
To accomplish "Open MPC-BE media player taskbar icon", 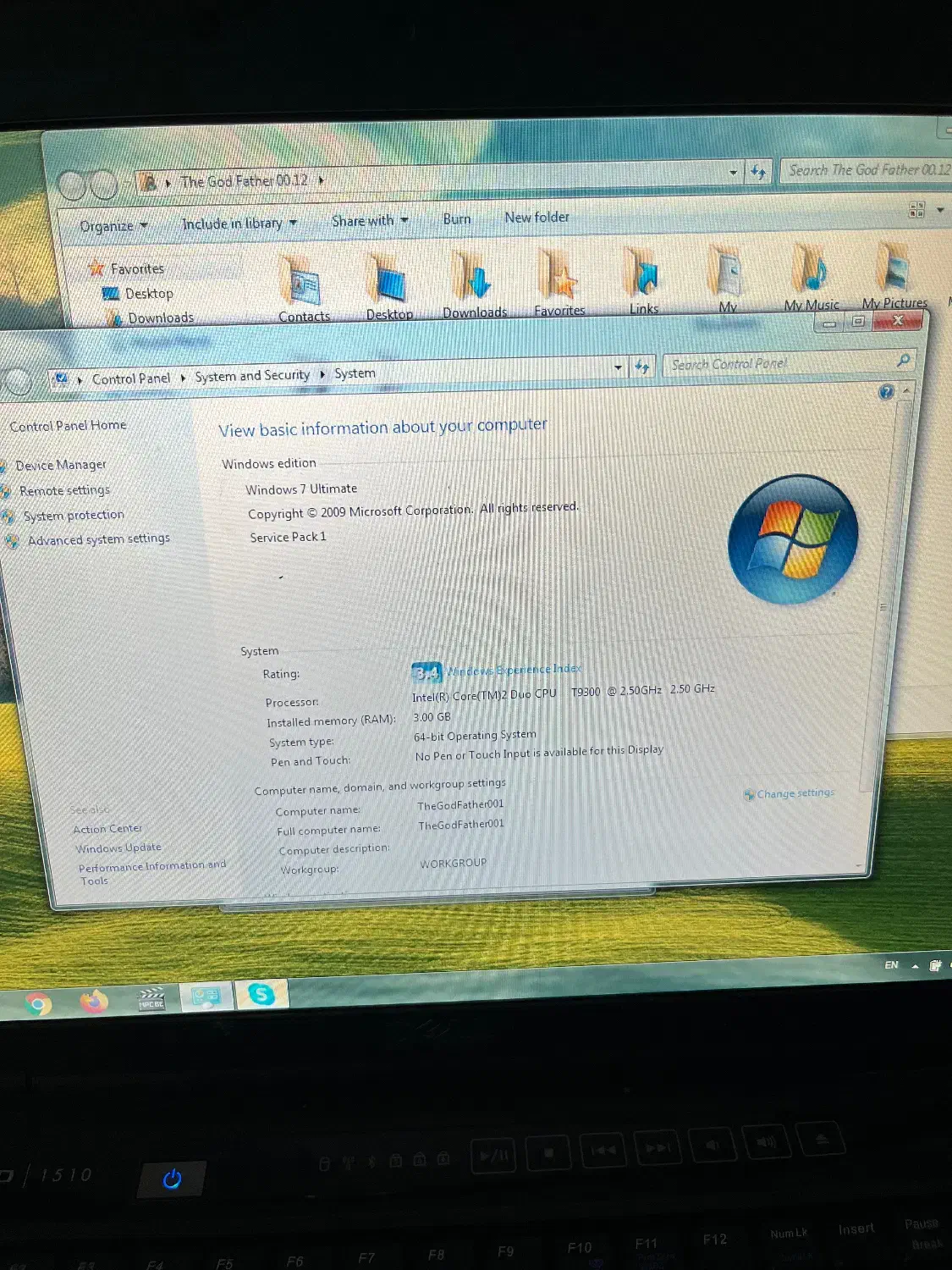I will pyautogui.click(x=151, y=999).
